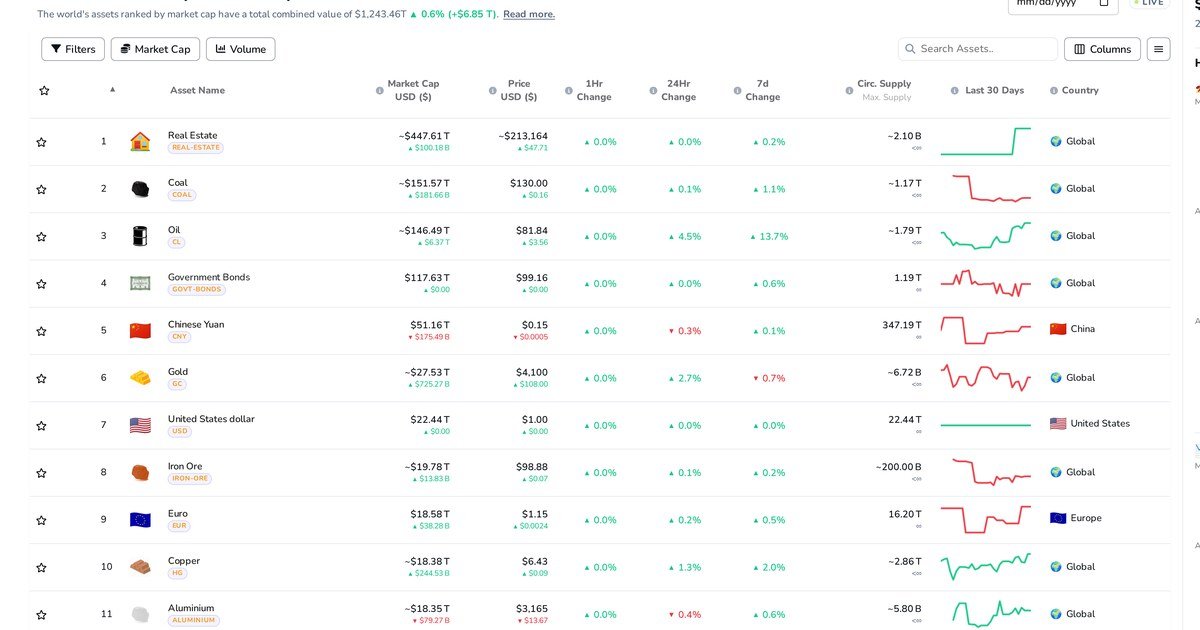
Task: Sort table by Market Cap USD header
Action: (x=413, y=91)
